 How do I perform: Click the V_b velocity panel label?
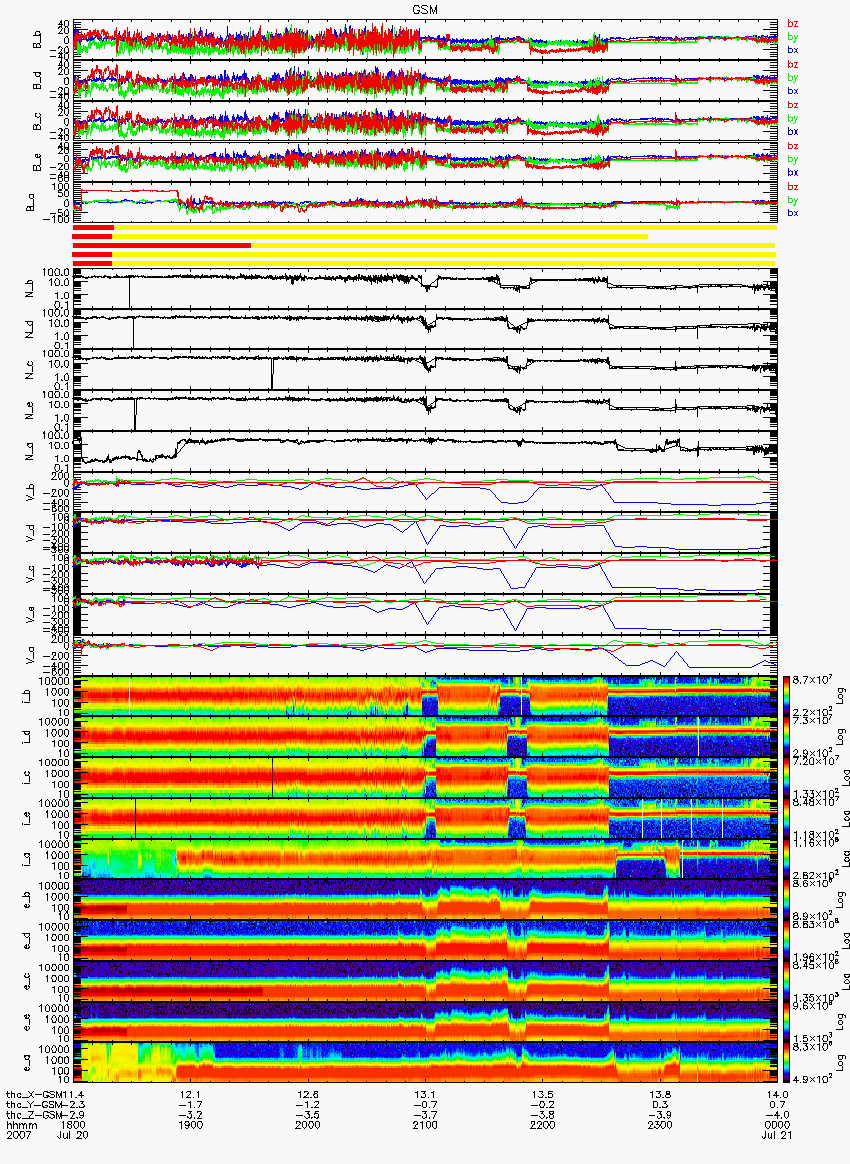(x=31, y=493)
